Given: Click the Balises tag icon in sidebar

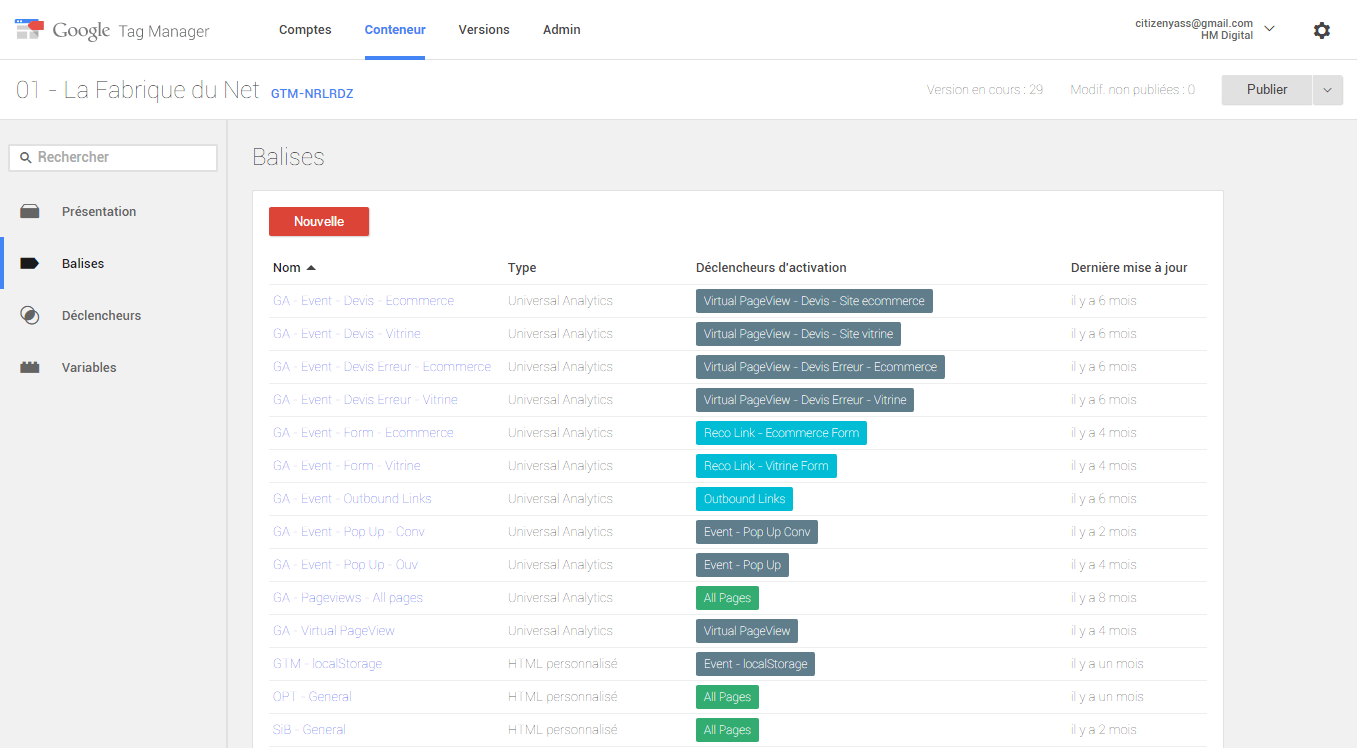Looking at the screenshot, I should coord(30,264).
